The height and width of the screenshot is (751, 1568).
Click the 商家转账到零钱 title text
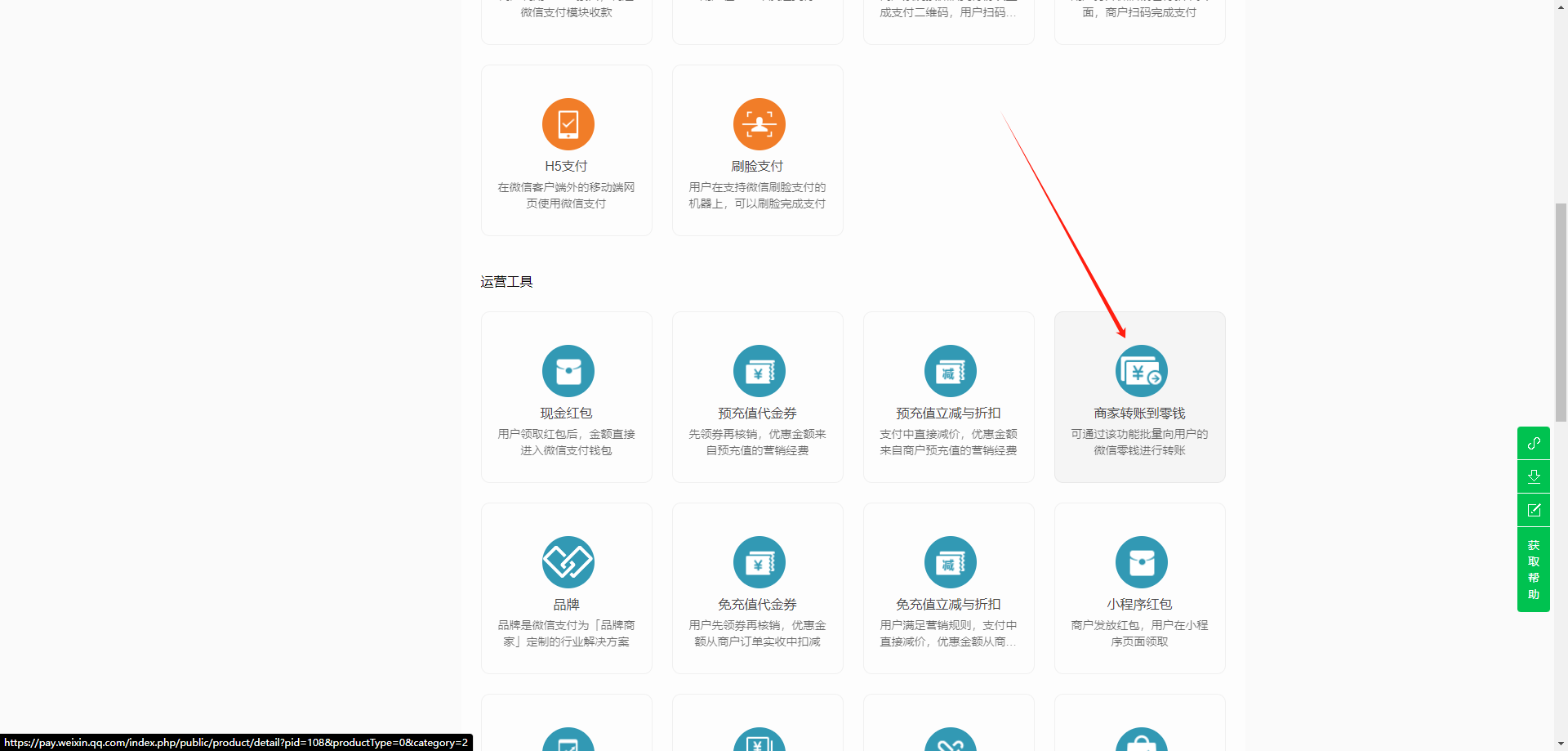click(x=1139, y=413)
